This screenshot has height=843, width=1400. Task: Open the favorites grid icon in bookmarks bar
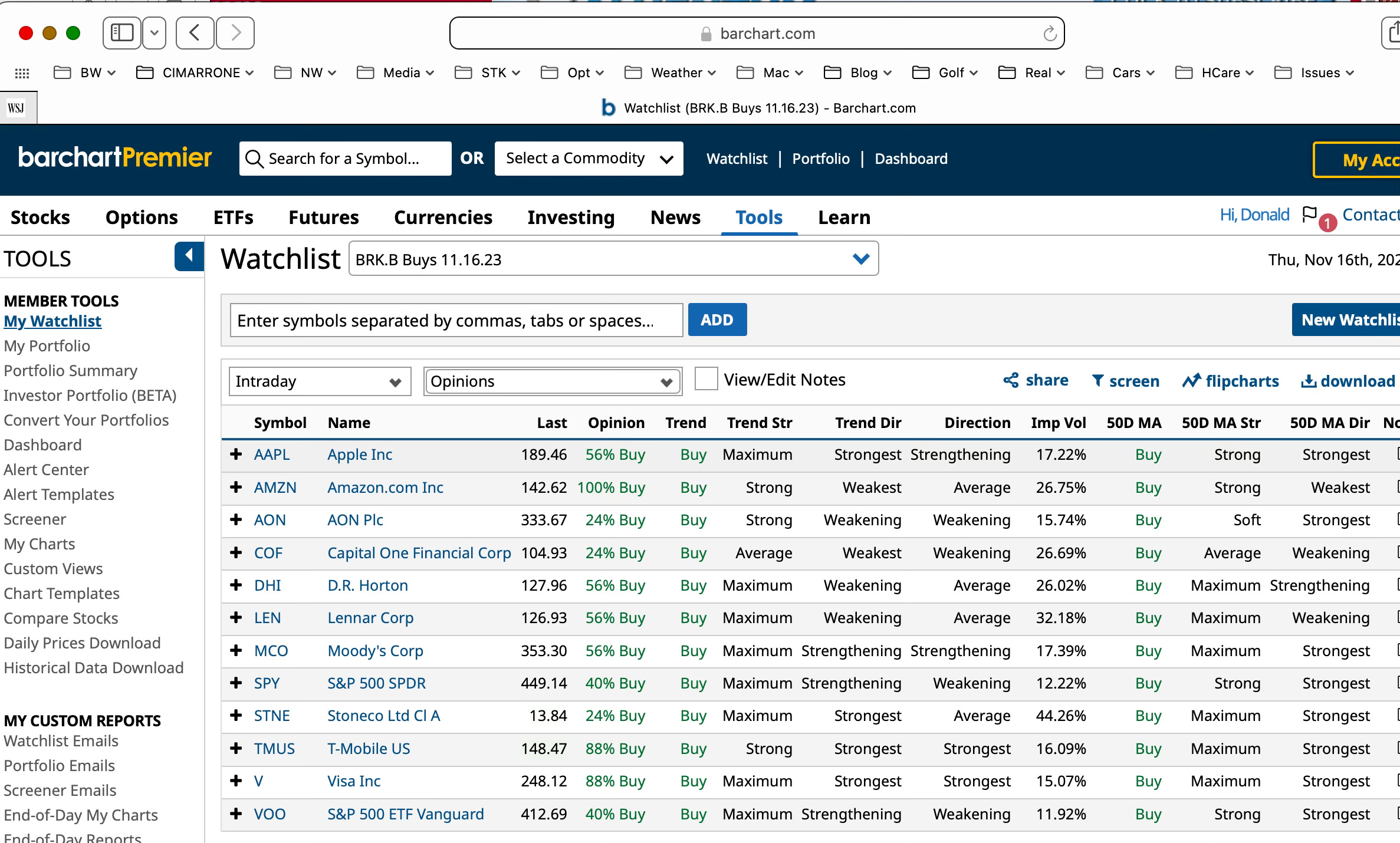pos(22,73)
